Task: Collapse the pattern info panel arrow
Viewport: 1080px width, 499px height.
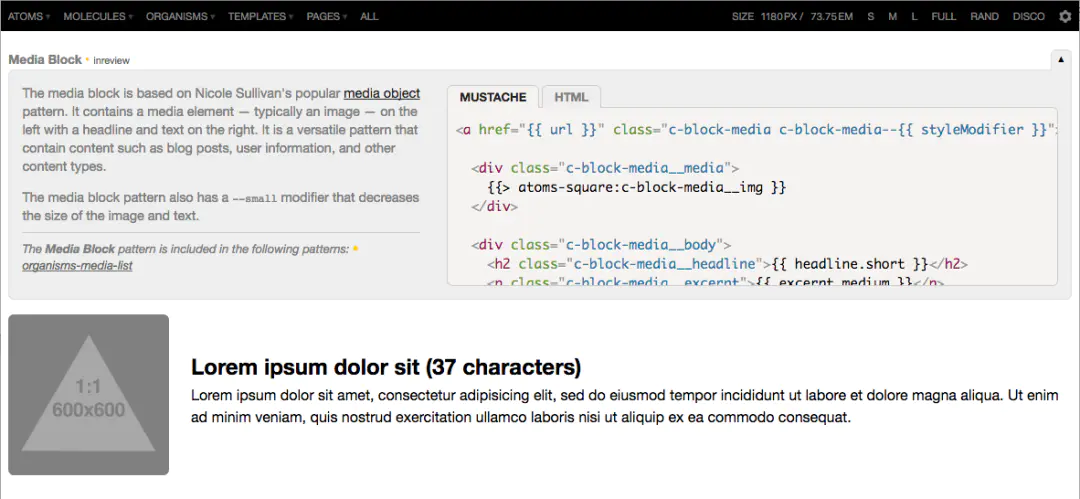Action: pyautogui.click(x=1061, y=60)
